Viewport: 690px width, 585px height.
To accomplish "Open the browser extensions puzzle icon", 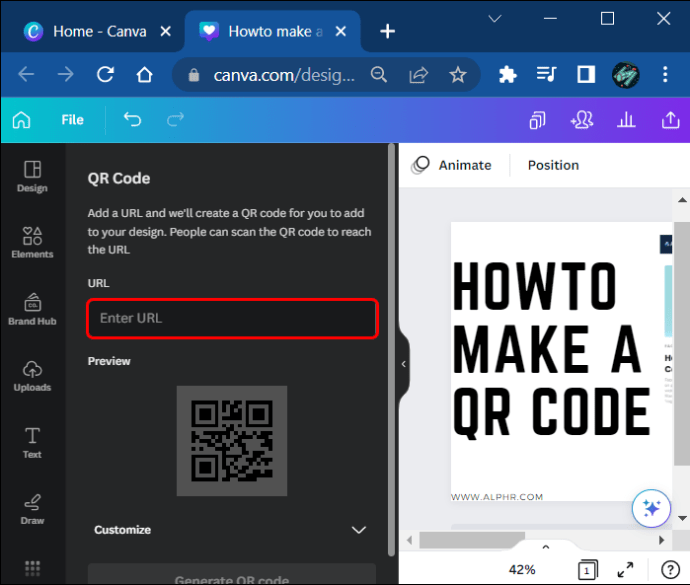I will 507,74.
